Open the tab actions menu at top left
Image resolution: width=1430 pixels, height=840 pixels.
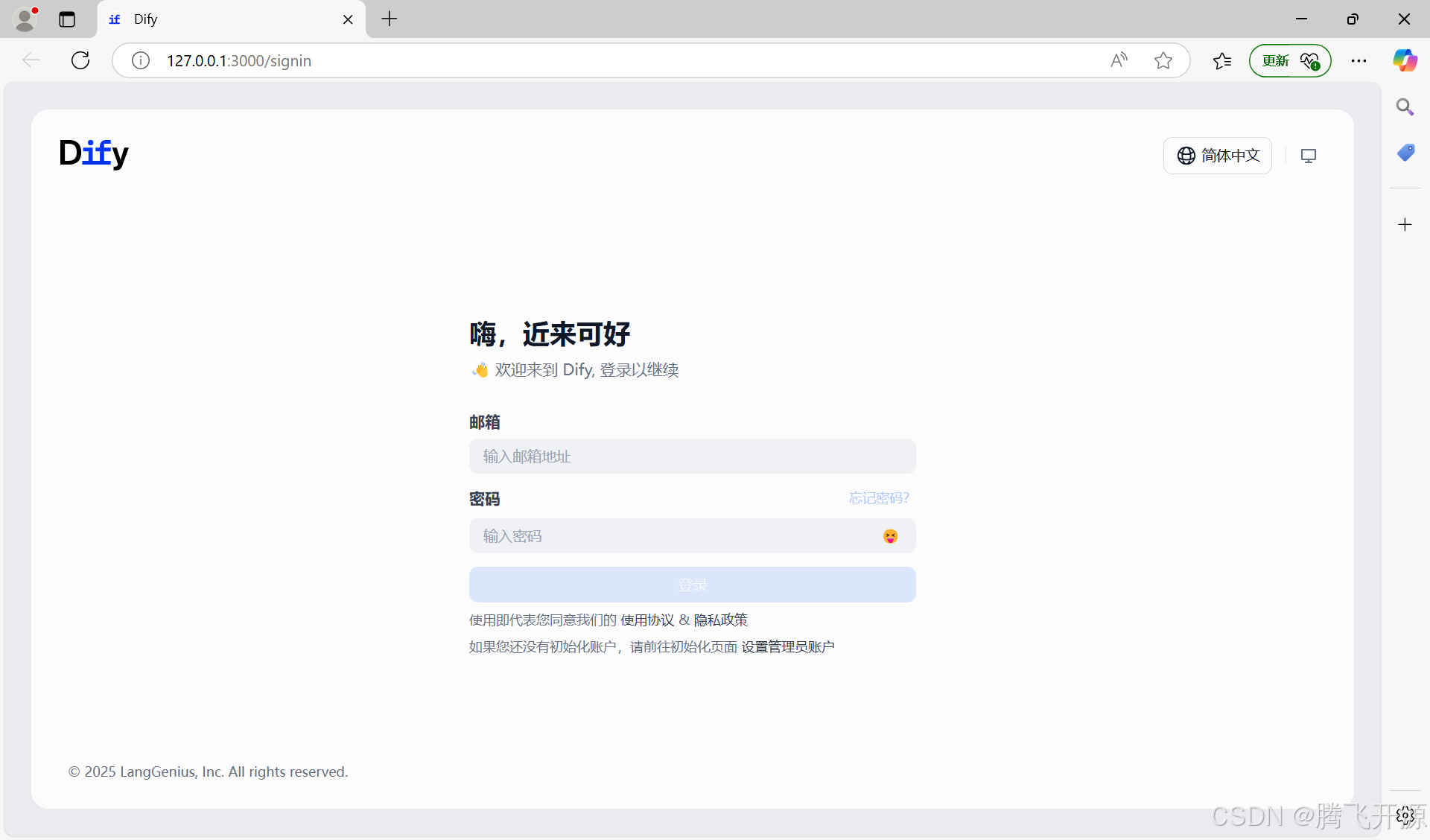[66, 19]
